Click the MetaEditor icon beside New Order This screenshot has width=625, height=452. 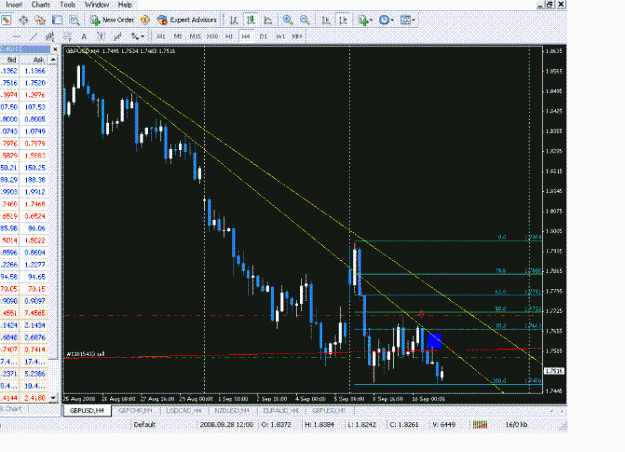(145, 20)
